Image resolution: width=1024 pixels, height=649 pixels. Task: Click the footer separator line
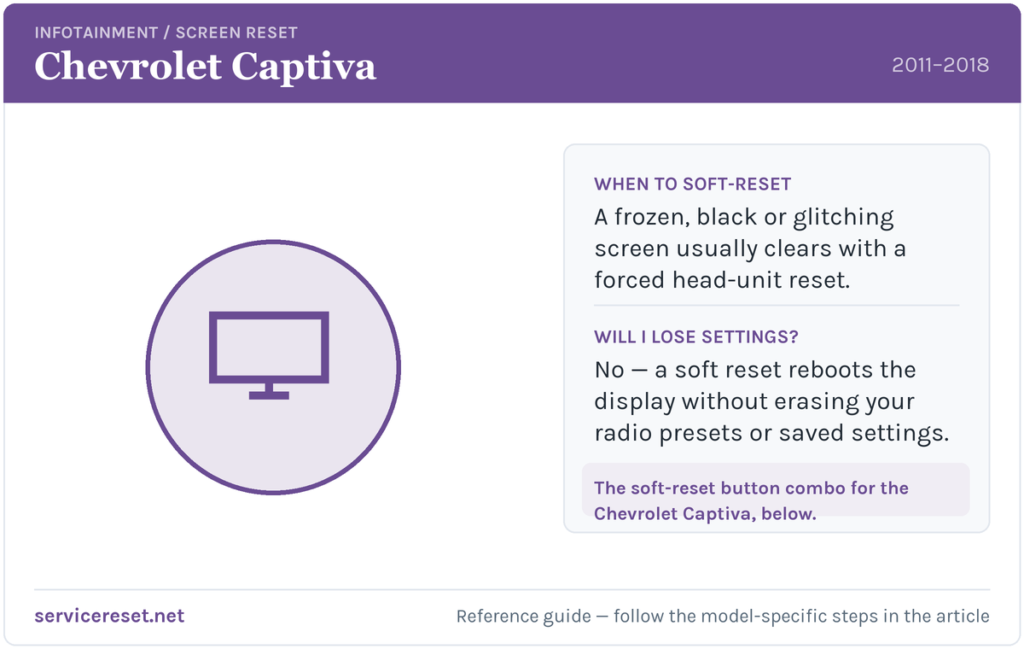click(x=512, y=590)
